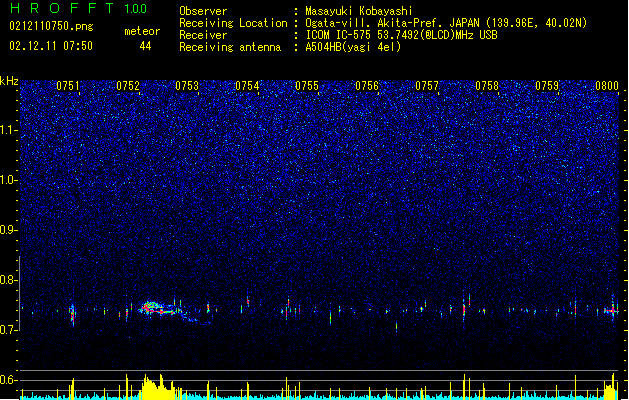Click the 1.1 kHz axis label

9,130
